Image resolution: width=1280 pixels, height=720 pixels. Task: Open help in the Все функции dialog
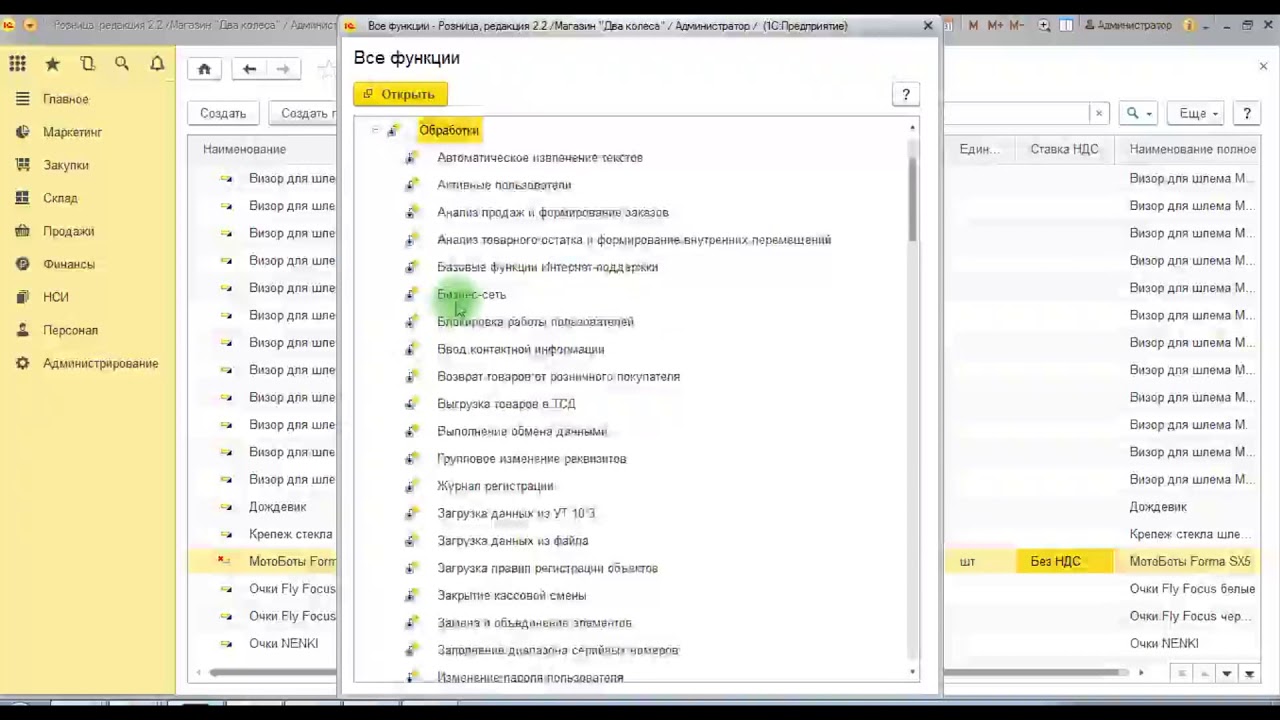point(906,94)
